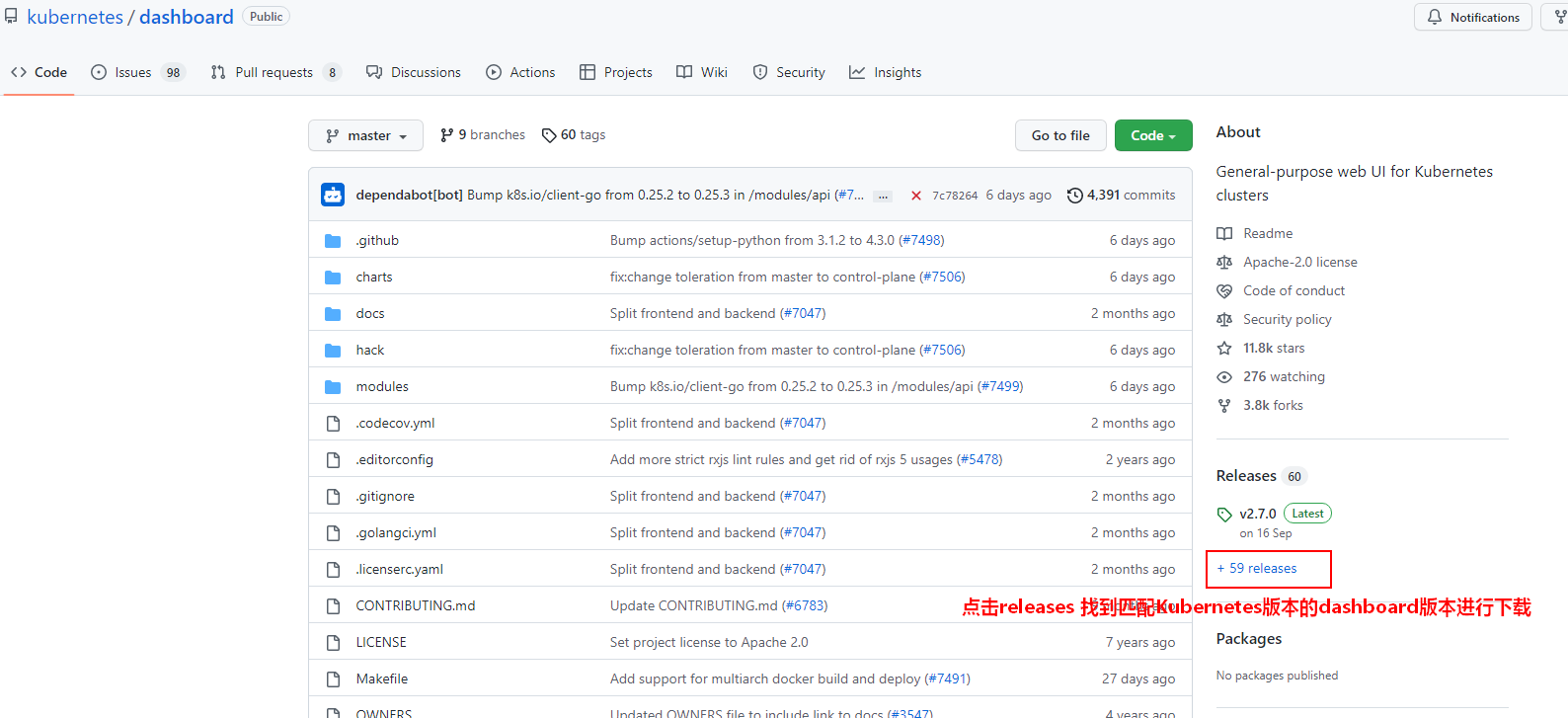Open pull request #5478 link
Image resolution: width=1568 pixels, height=718 pixels.
tap(980, 460)
